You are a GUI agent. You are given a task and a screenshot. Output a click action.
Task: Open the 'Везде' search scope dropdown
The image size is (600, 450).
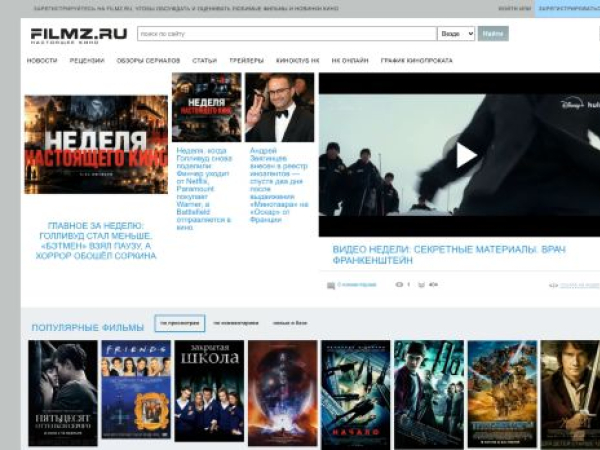click(456, 34)
